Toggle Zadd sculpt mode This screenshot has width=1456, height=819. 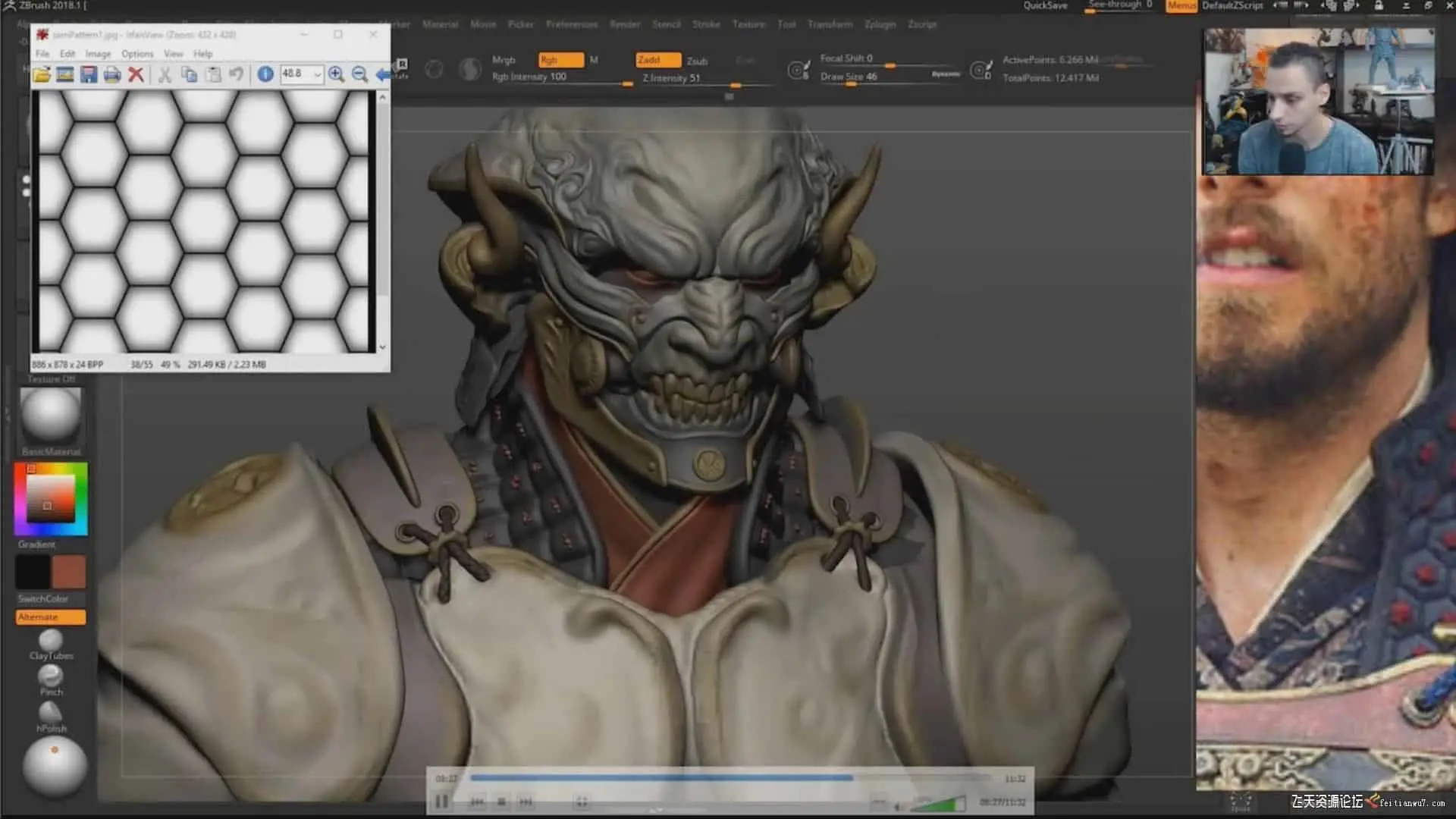[657, 60]
